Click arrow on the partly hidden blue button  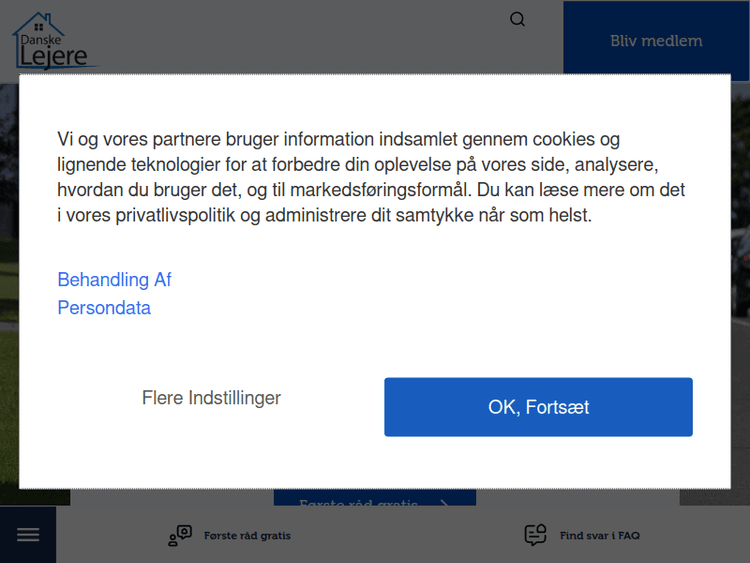click(x=444, y=502)
